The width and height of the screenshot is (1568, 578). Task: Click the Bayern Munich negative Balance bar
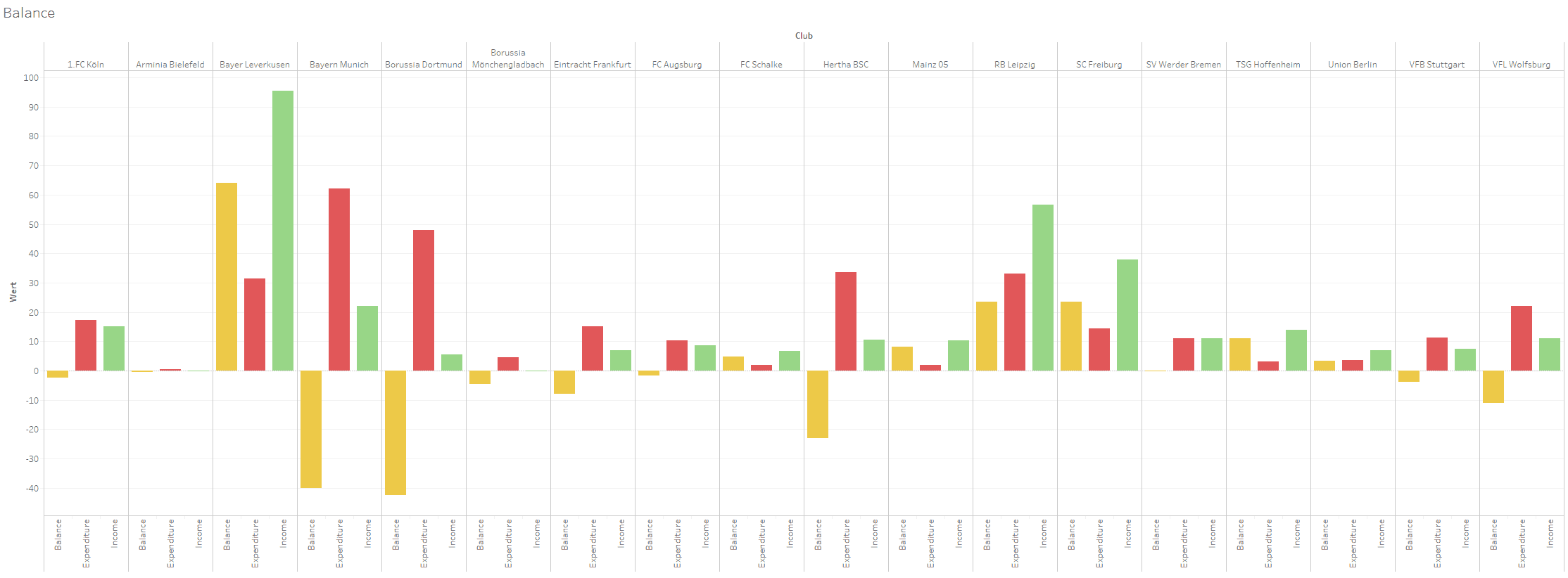pos(311,429)
